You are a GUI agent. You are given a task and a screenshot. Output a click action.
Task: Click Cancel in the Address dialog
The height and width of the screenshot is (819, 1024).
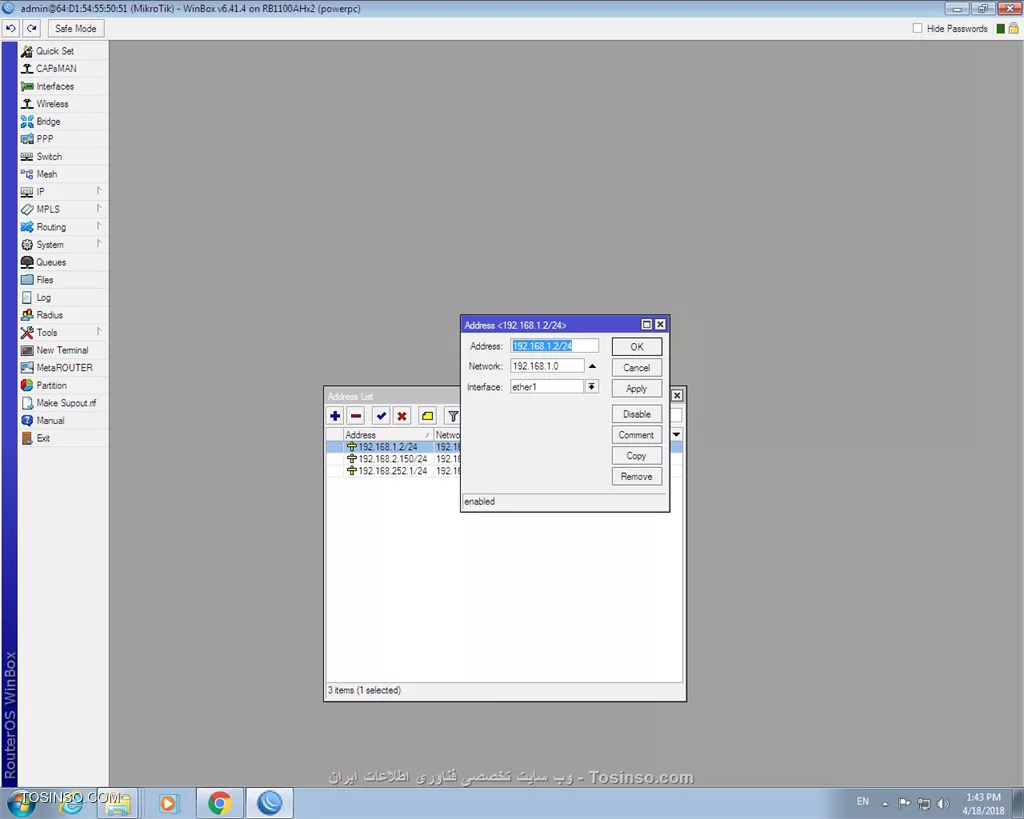tap(637, 368)
